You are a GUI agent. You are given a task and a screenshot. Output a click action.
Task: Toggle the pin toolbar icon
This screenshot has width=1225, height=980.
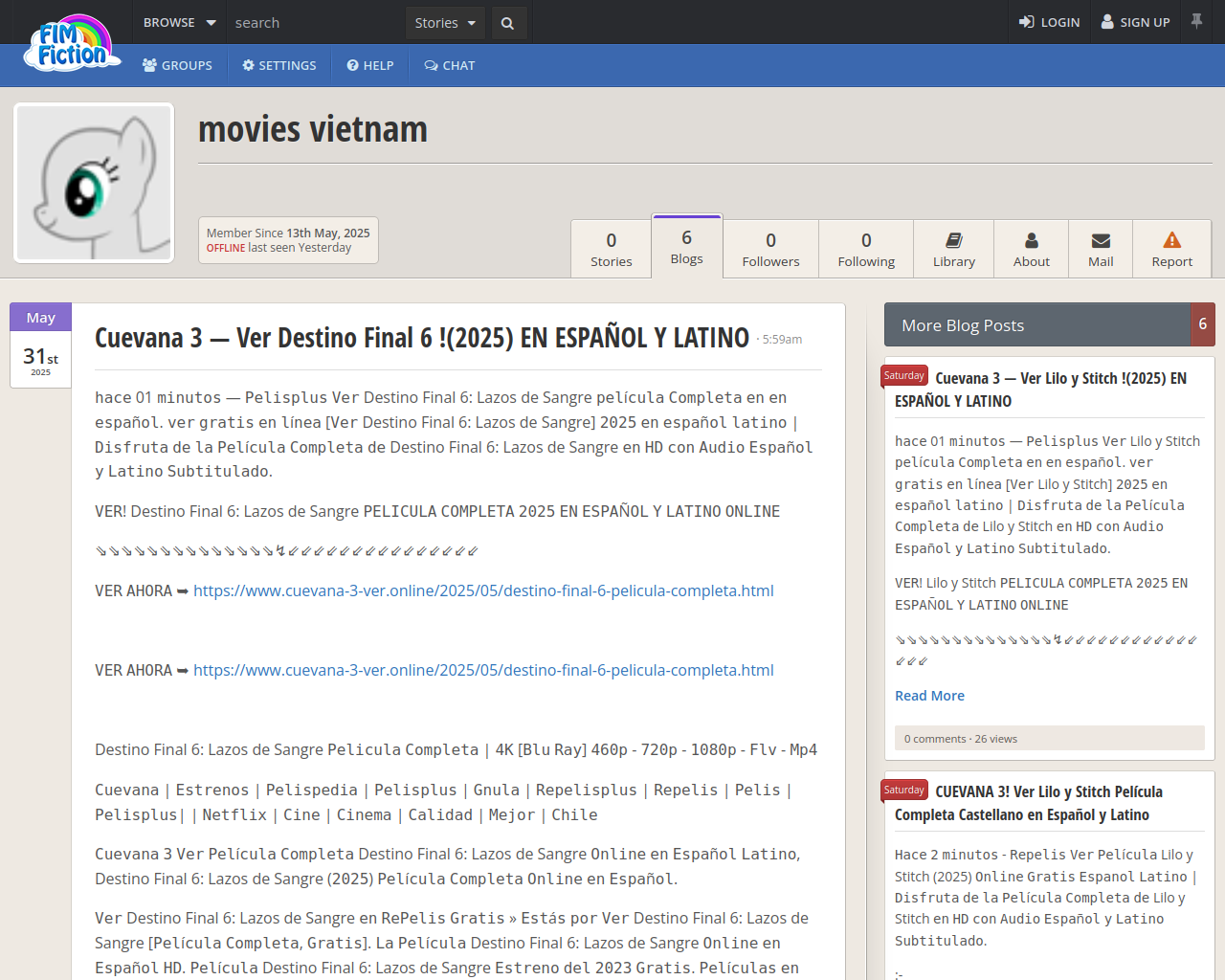(x=1196, y=21)
